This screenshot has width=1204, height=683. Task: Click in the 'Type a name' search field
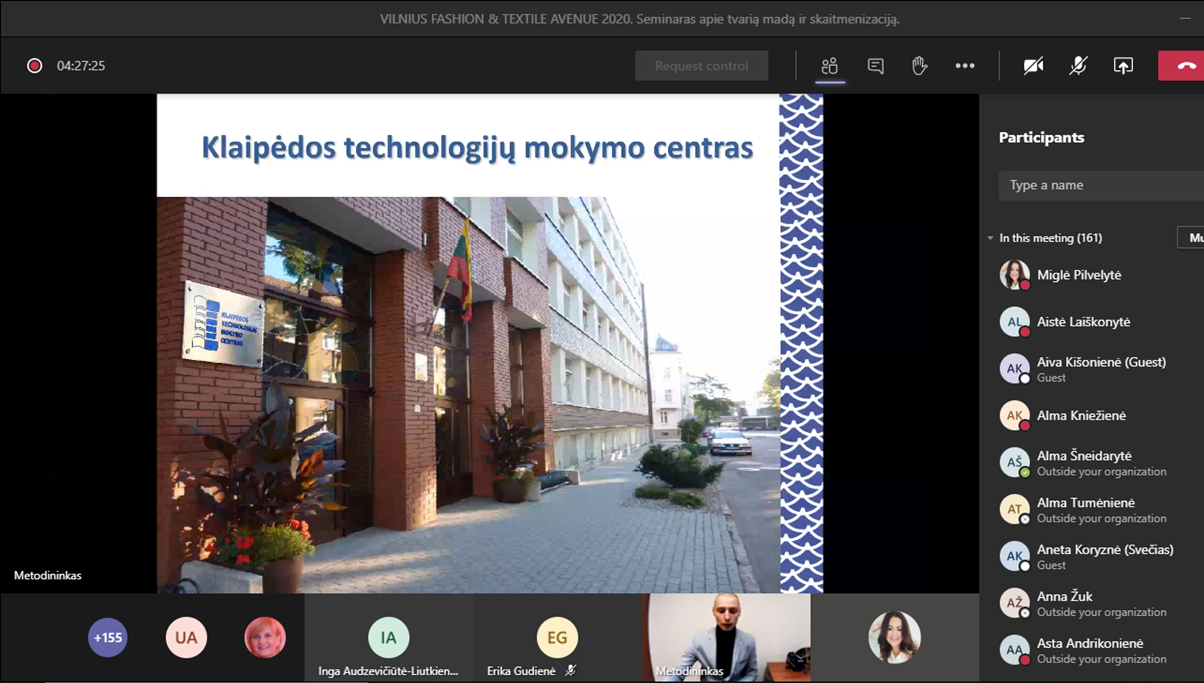[1100, 185]
